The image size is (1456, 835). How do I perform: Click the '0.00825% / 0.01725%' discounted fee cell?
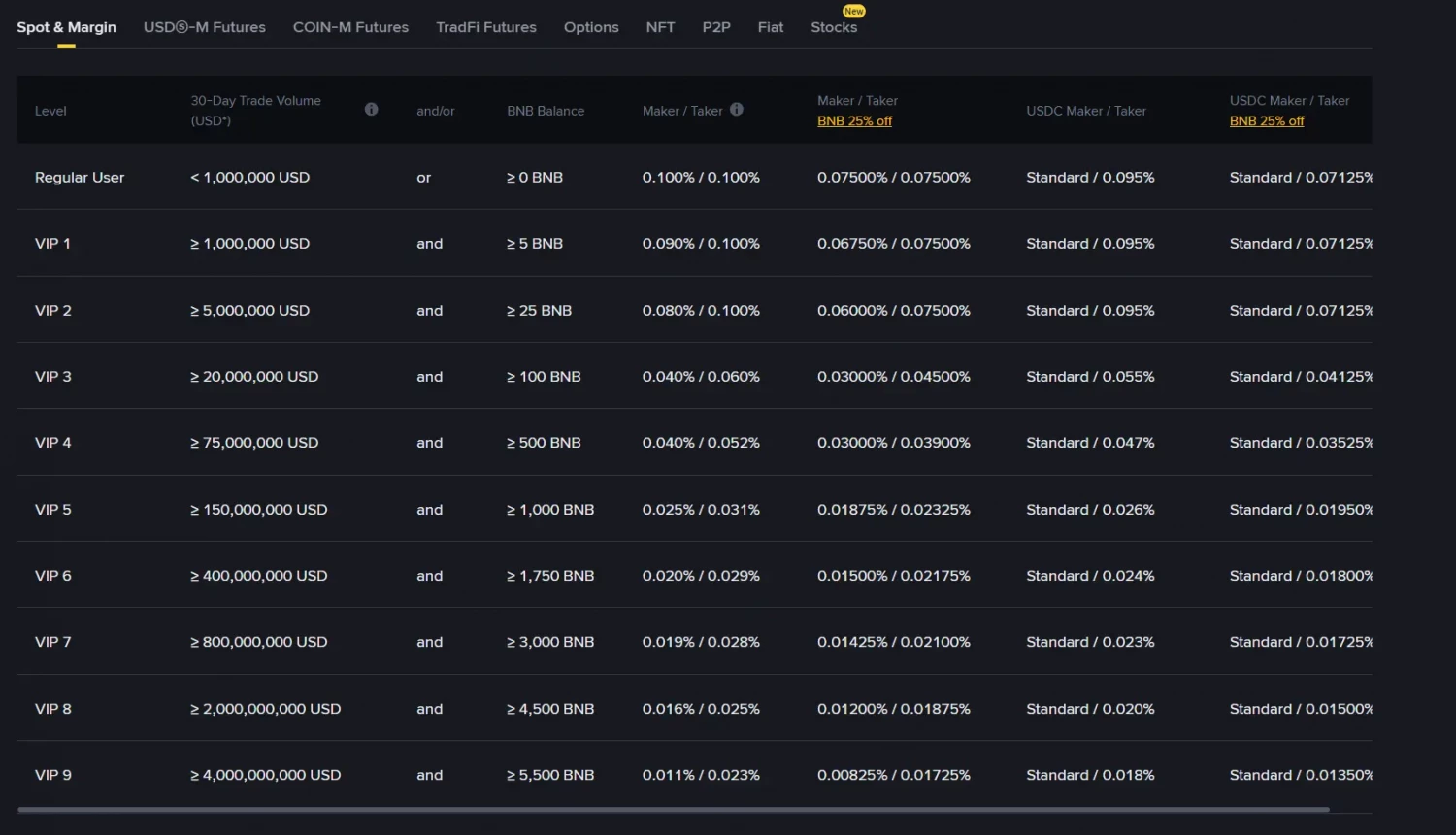click(x=894, y=775)
